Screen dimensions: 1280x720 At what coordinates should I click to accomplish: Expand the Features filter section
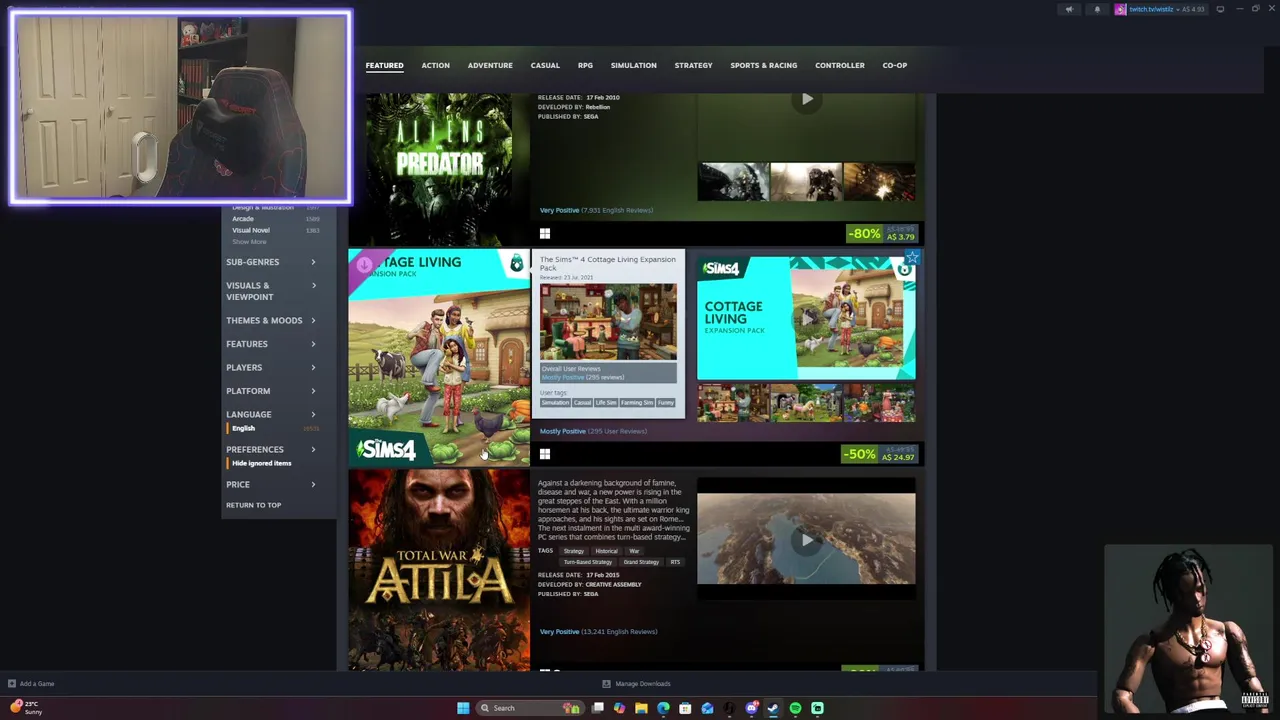pyautogui.click(x=271, y=344)
